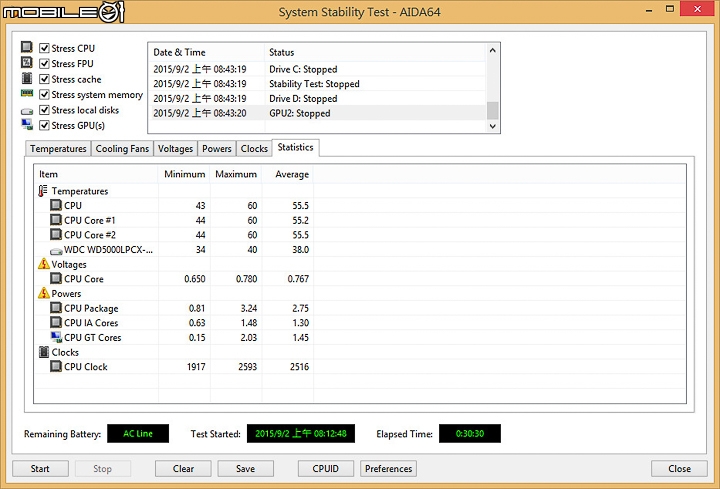
Task: Open the Powers tab
Action: (217, 149)
